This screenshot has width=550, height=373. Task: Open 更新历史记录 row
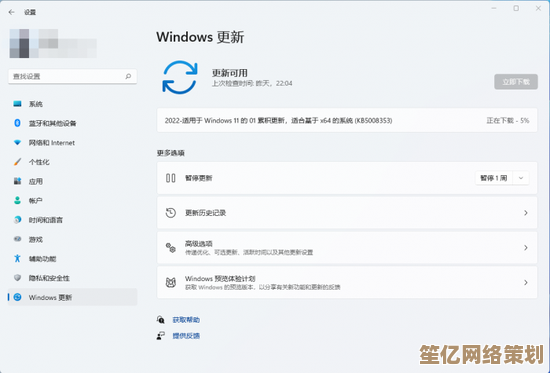(347, 213)
